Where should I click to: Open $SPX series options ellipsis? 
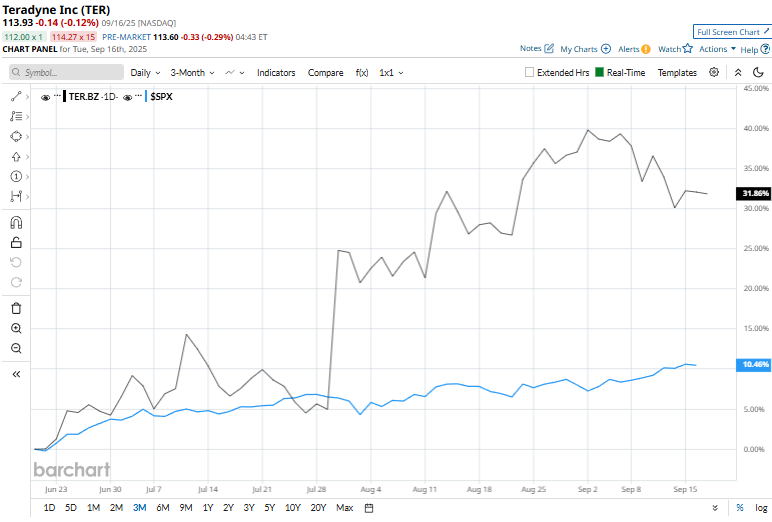coord(138,96)
